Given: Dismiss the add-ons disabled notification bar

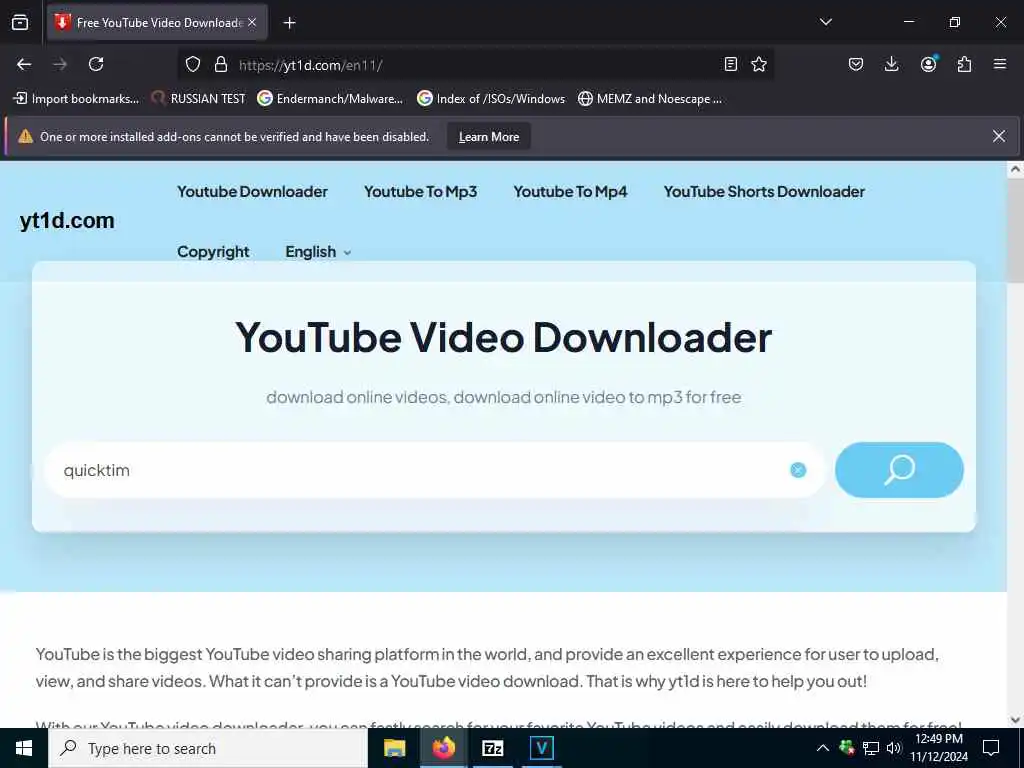Looking at the screenshot, I should (x=999, y=136).
